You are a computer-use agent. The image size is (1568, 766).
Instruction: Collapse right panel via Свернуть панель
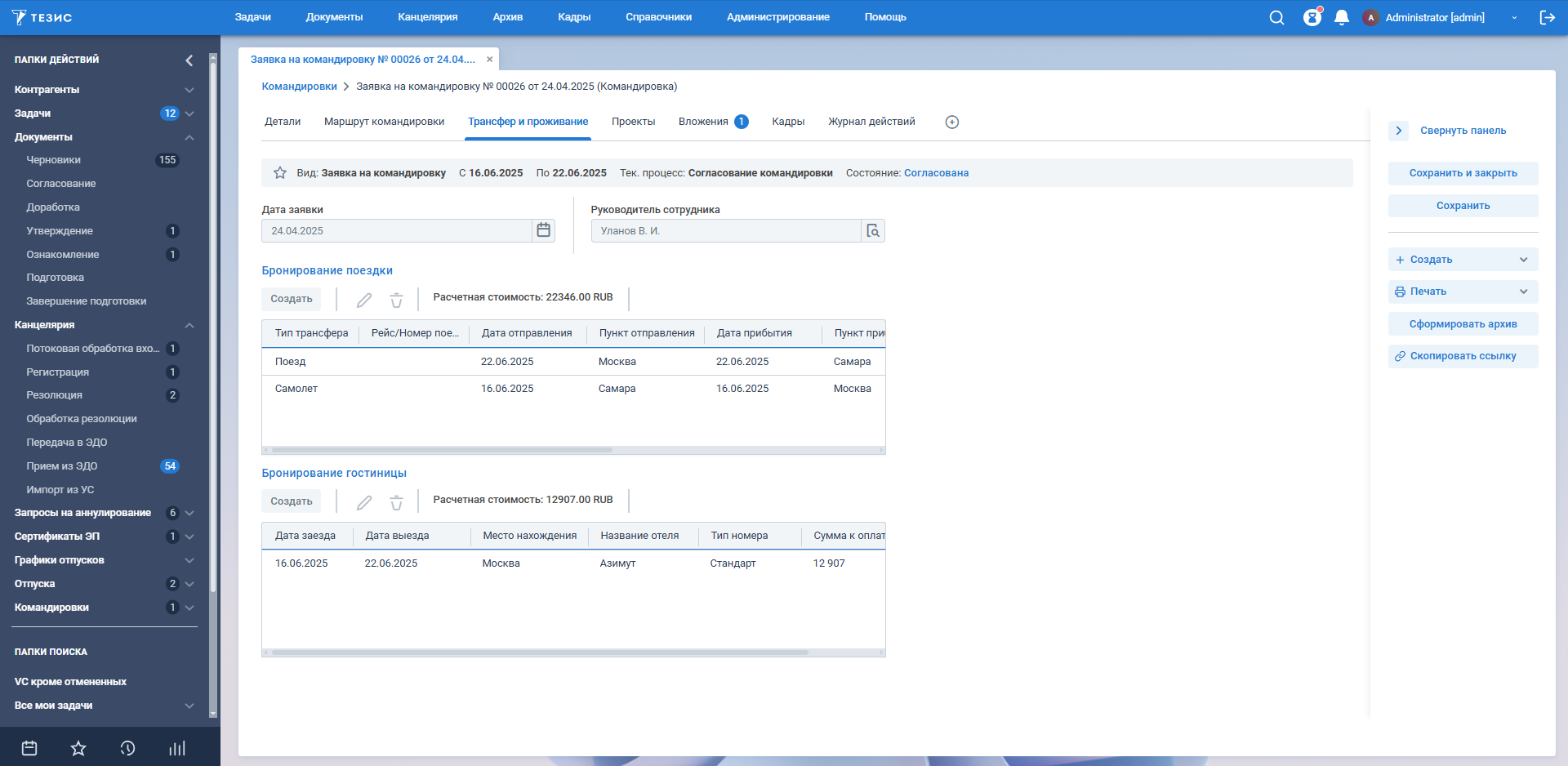pos(1398,131)
